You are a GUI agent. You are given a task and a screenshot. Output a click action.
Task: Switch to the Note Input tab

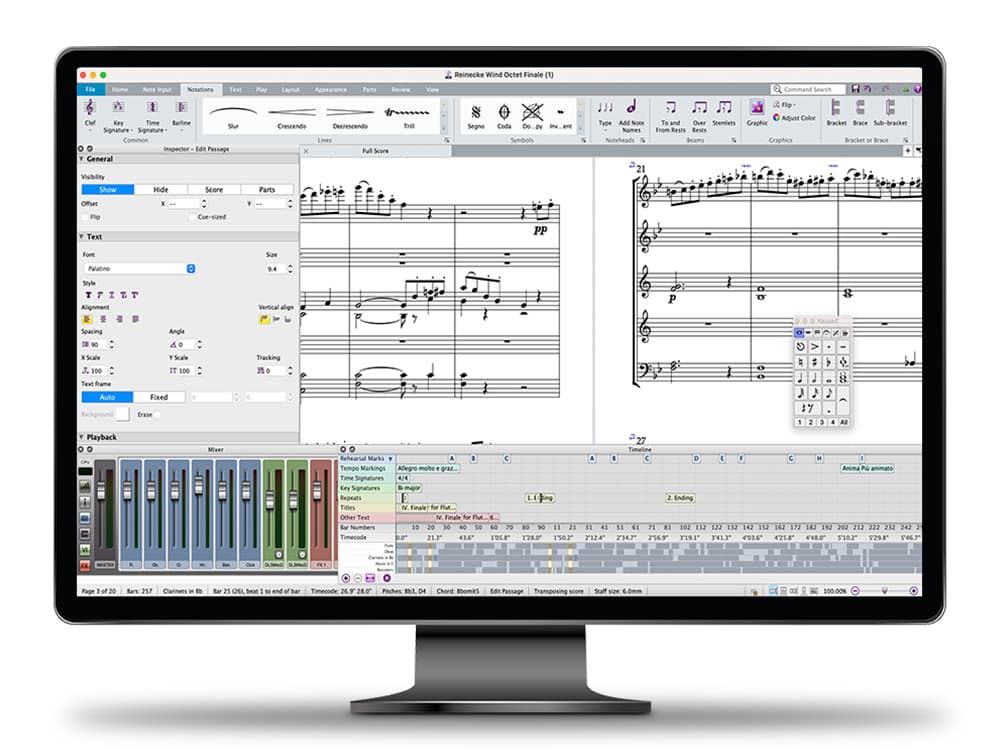click(x=157, y=90)
